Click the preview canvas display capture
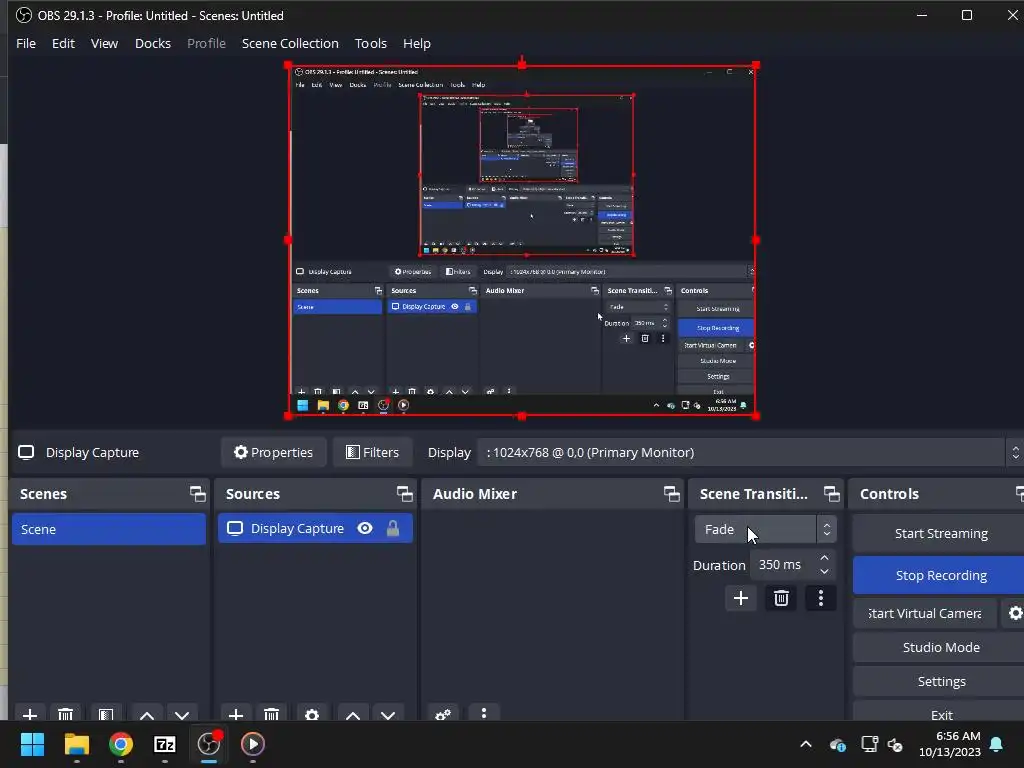This screenshot has width=1024, height=768. tap(522, 240)
